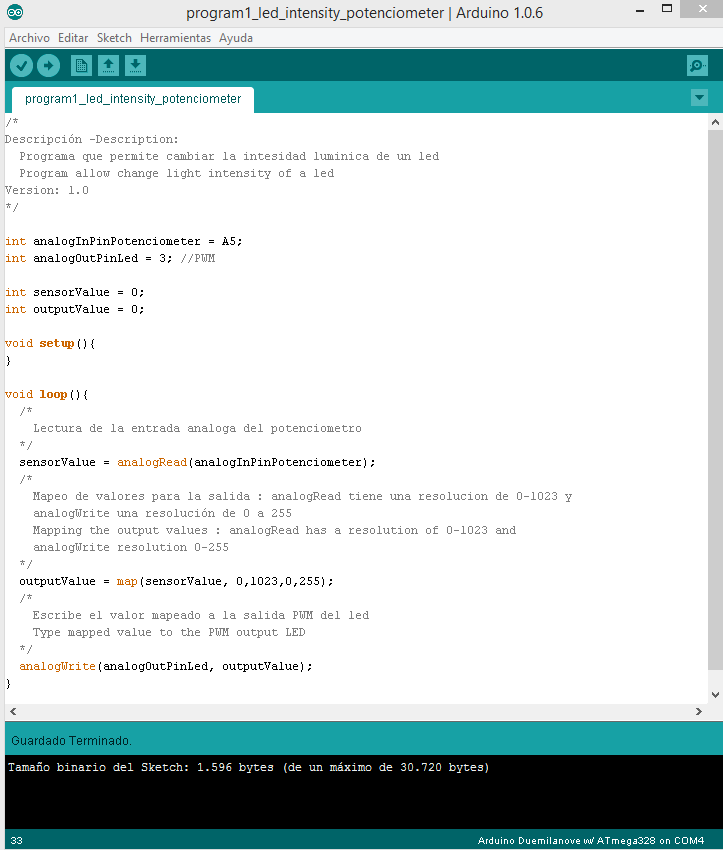Click the Verify sketch checkmark button
The image size is (723, 850).
(22, 66)
